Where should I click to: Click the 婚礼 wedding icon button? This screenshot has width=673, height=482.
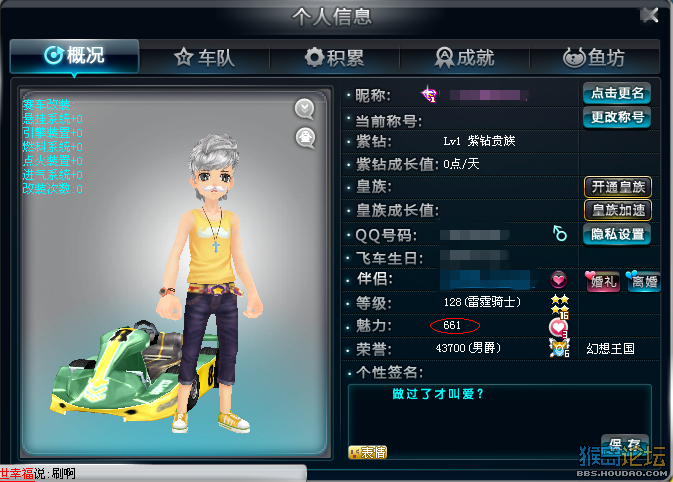602,281
